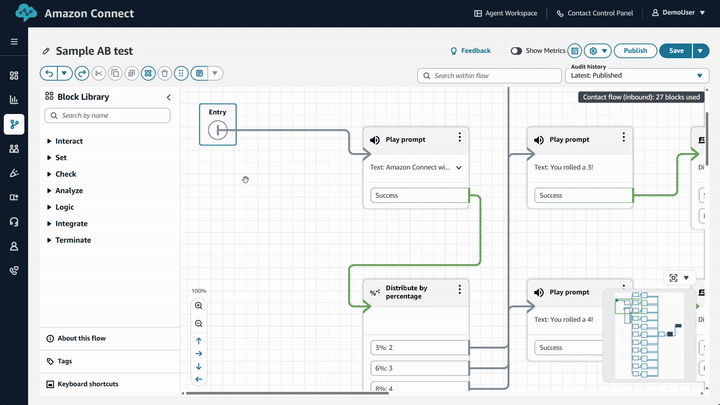Zoom in using the magnifier plus icon
The image size is (720, 405).
click(198, 306)
